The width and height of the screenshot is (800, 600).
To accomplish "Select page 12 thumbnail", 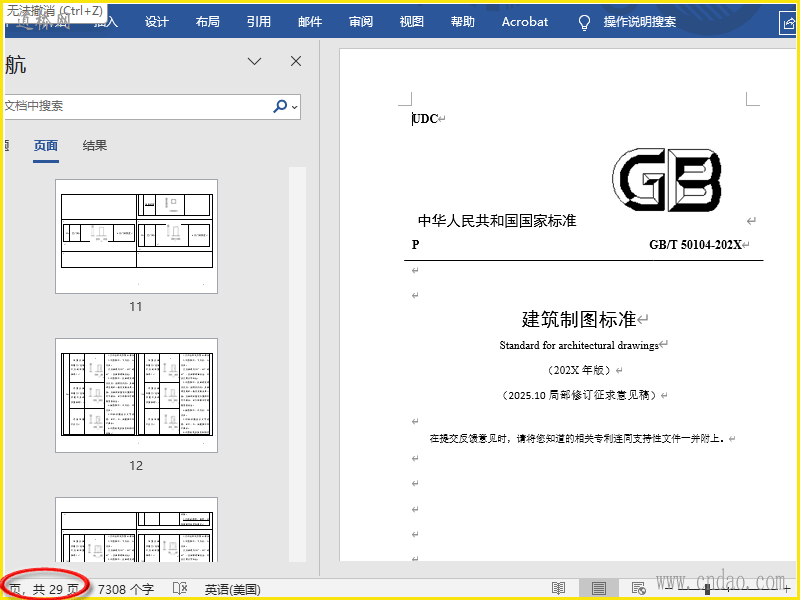I will (136, 395).
